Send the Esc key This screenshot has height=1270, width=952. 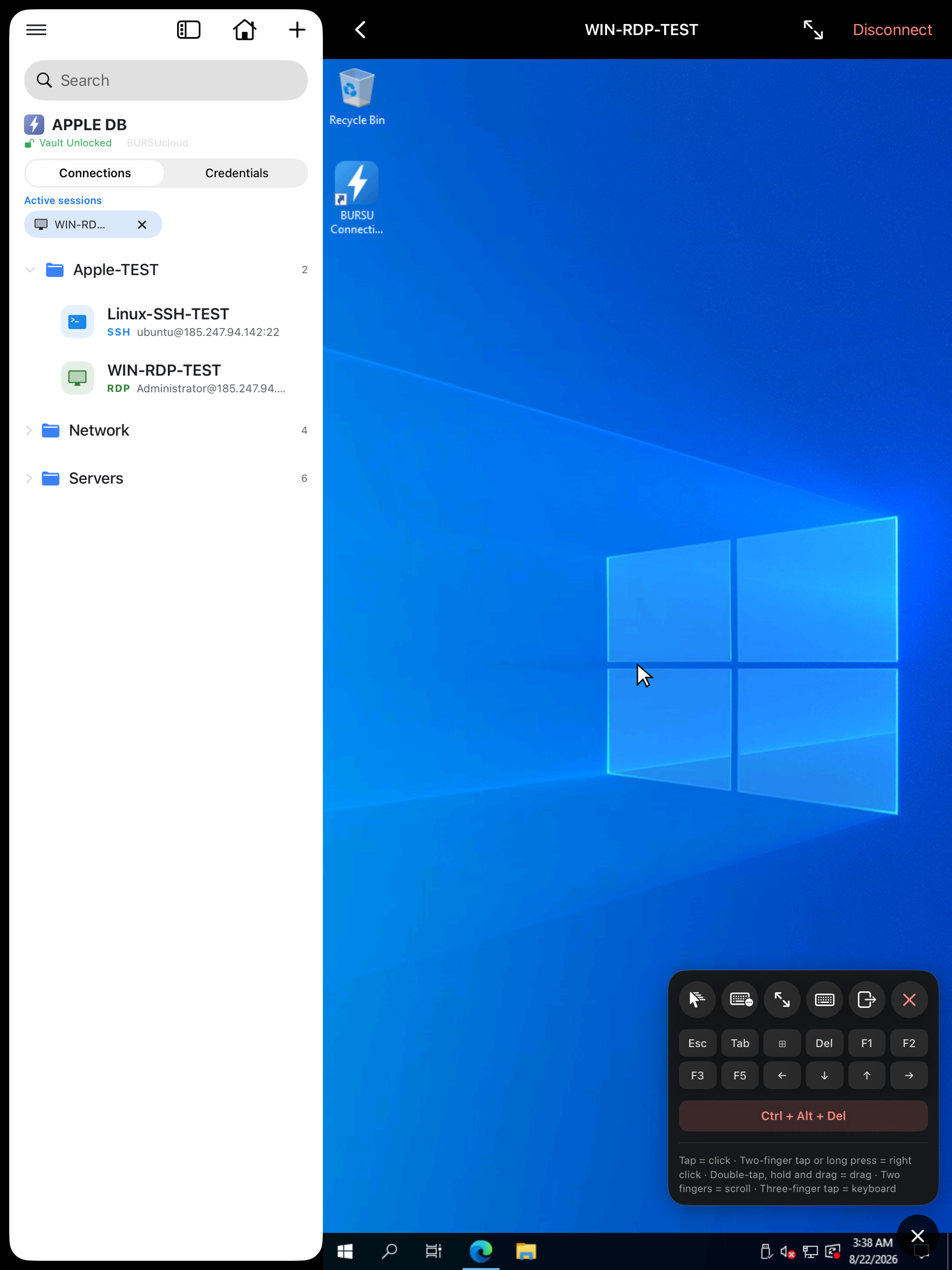697,1043
